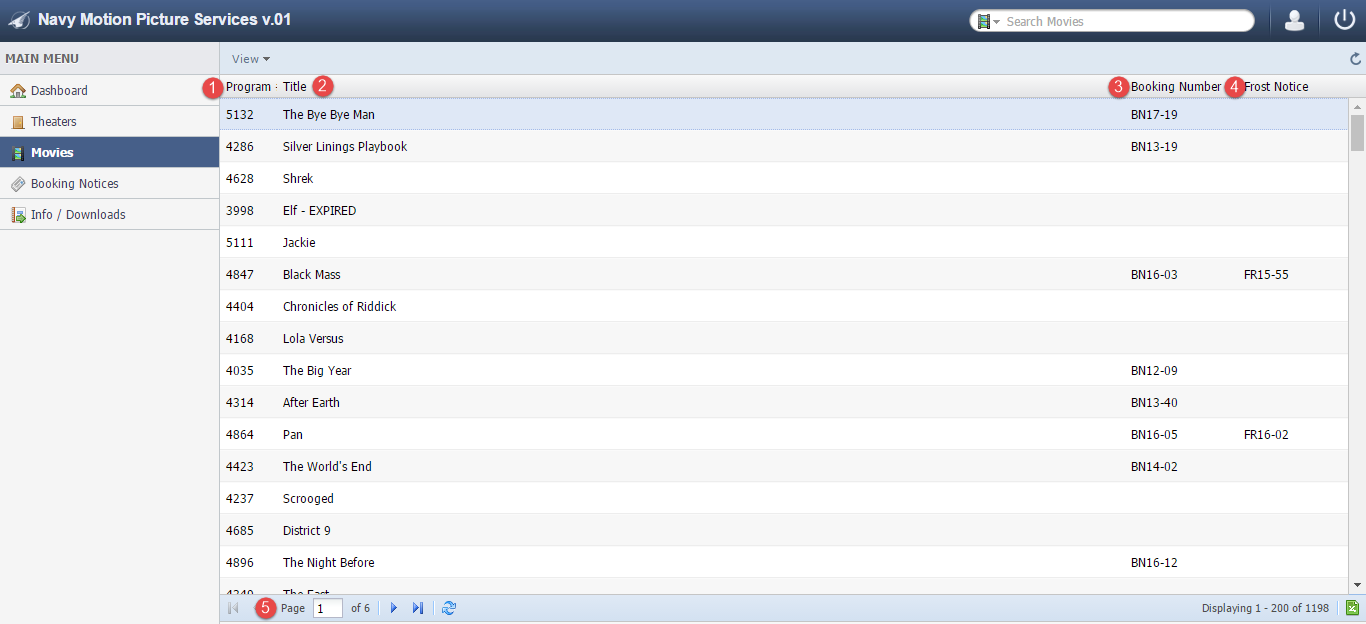Image resolution: width=1366 pixels, height=624 pixels.
Task: Export list using the green spreadsheet icon
Action: (x=1352, y=608)
